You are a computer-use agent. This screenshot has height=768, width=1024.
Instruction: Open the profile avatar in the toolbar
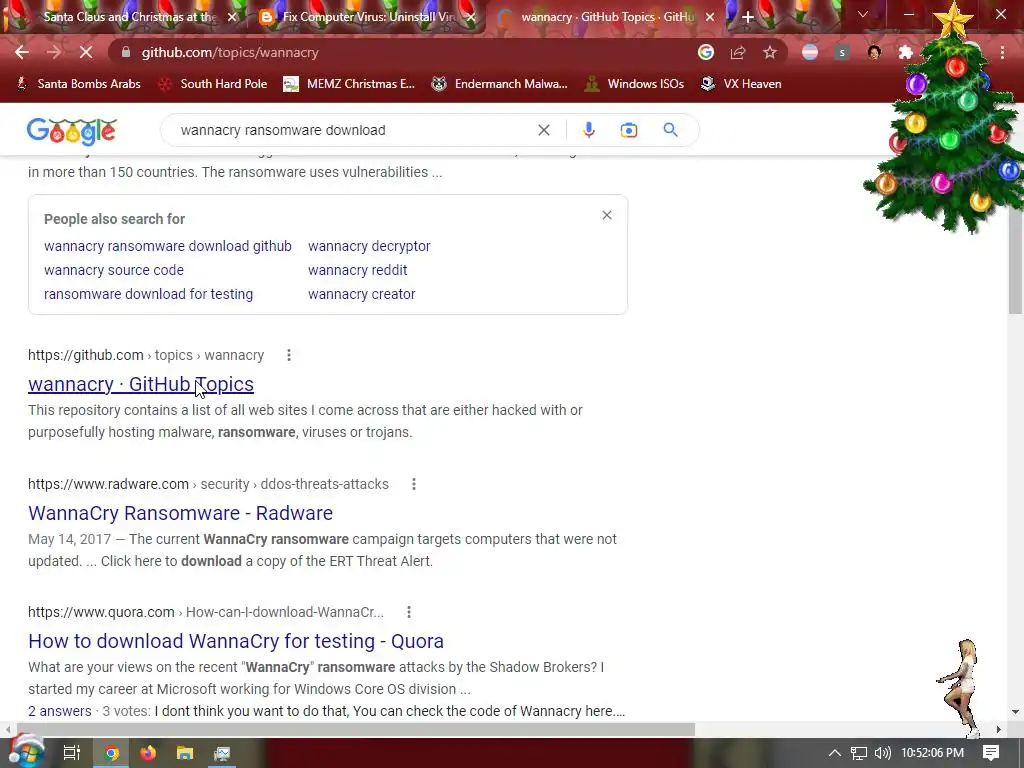(874, 52)
